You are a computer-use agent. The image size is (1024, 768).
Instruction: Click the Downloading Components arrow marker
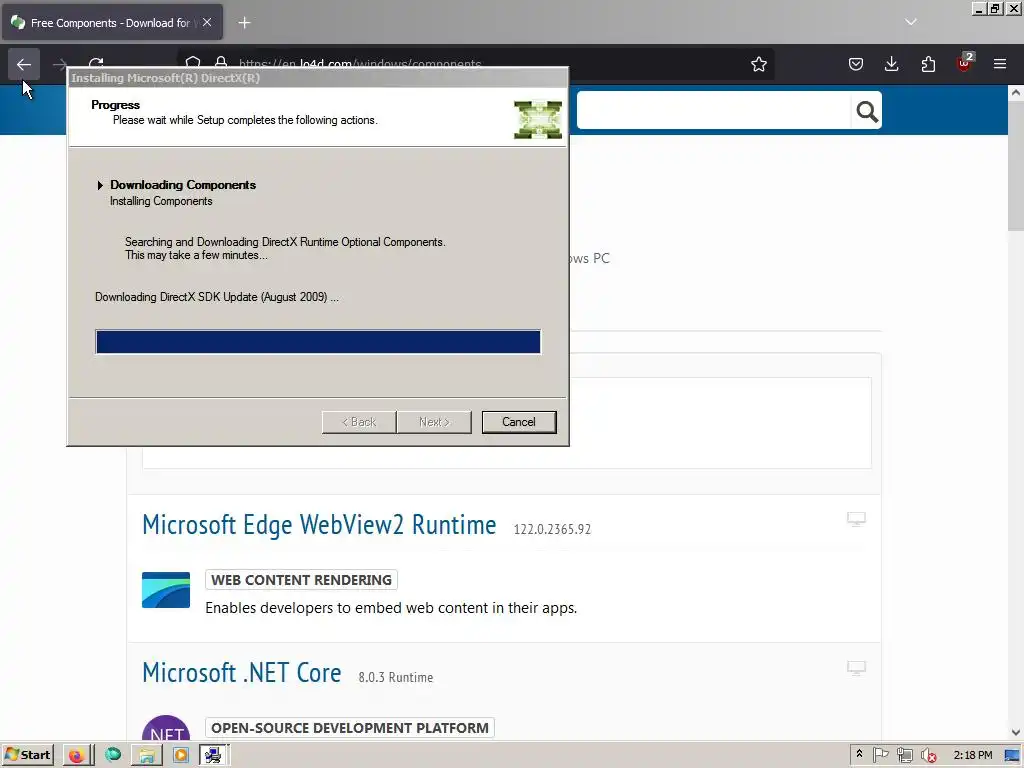(x=100, y=185)
